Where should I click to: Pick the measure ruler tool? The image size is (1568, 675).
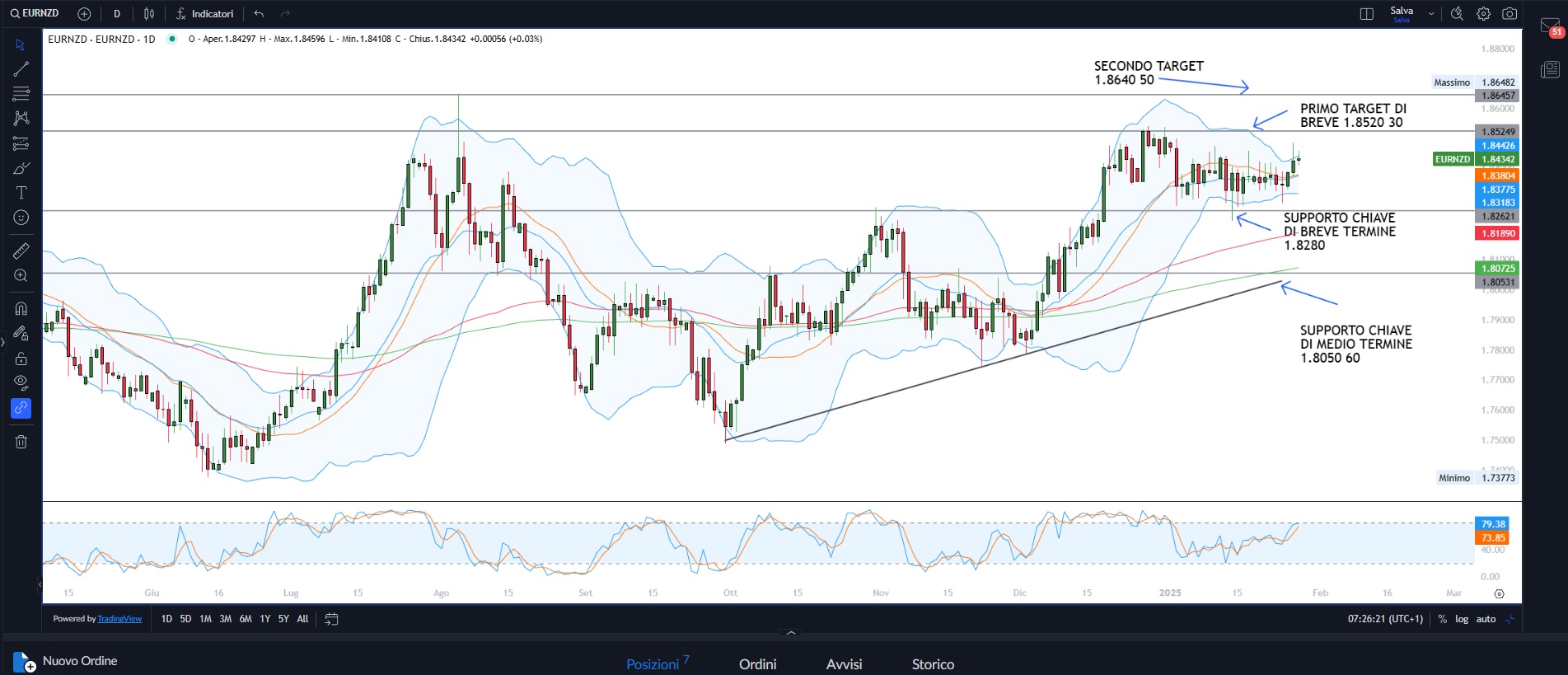(x=21, y=251)
